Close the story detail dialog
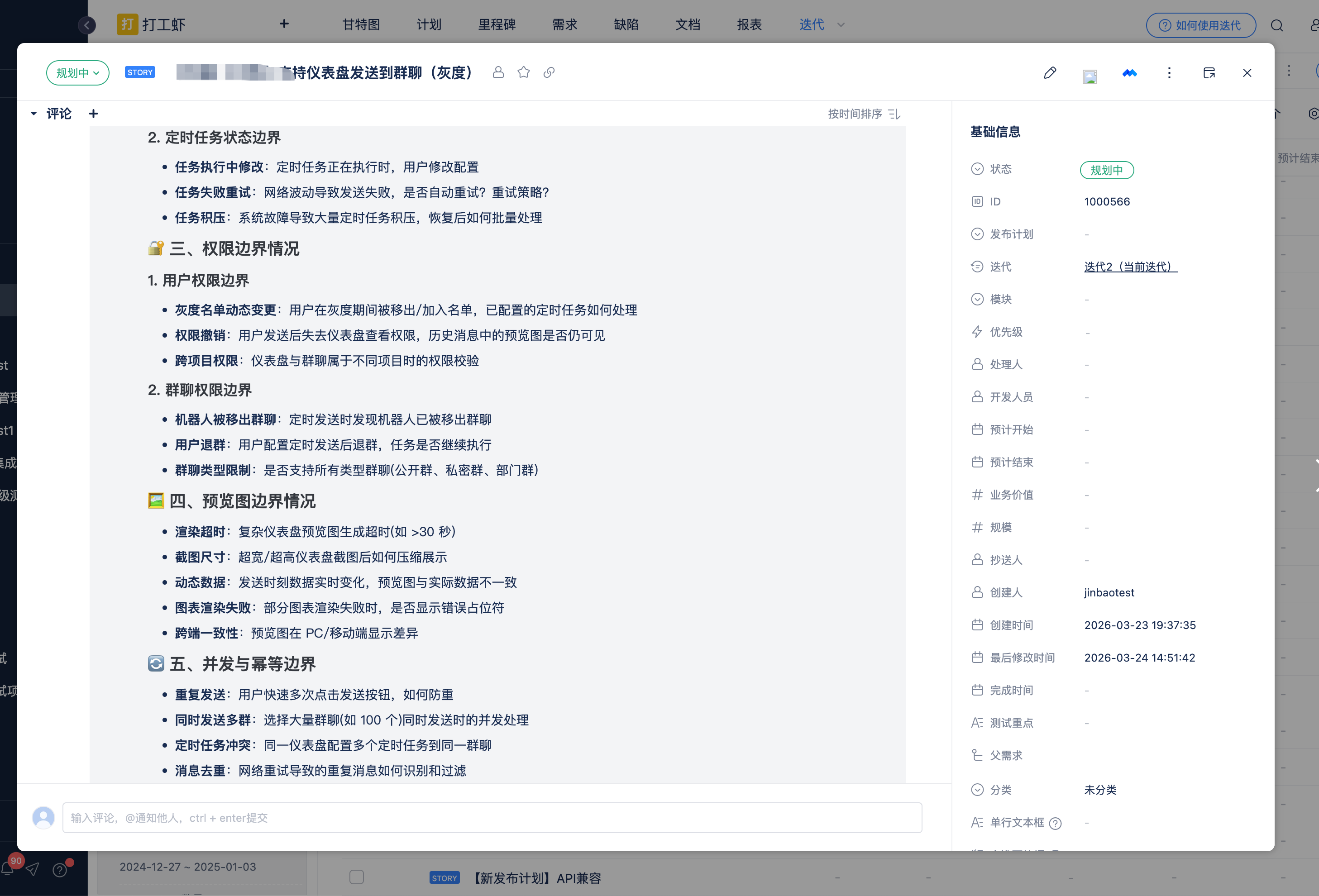 1247,73
